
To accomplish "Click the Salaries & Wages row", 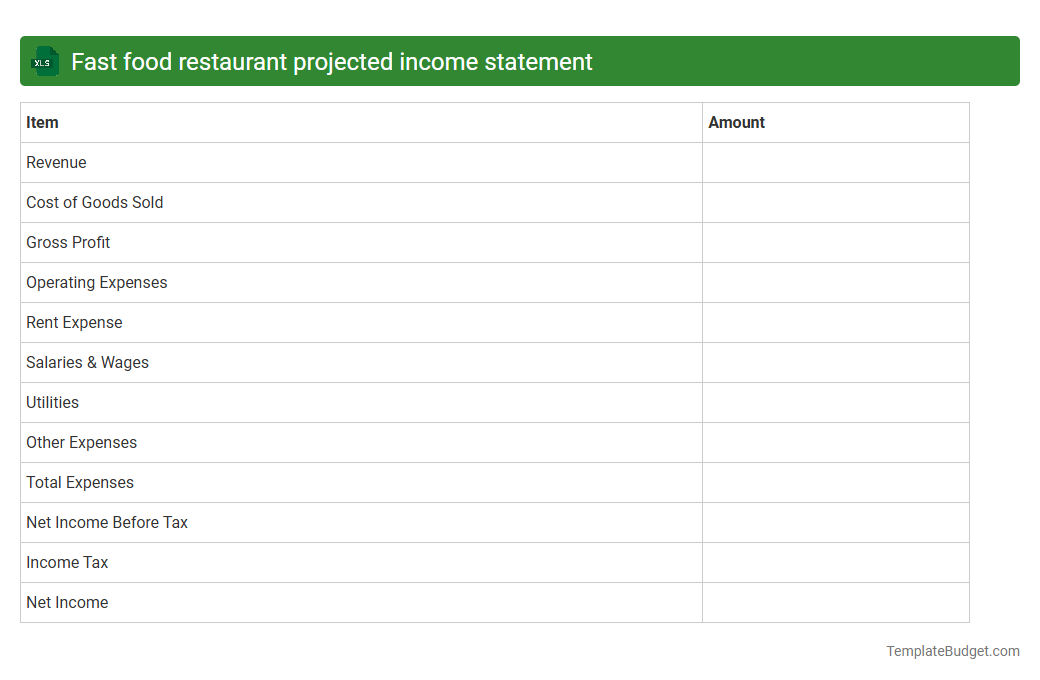I will click(87, 362).
